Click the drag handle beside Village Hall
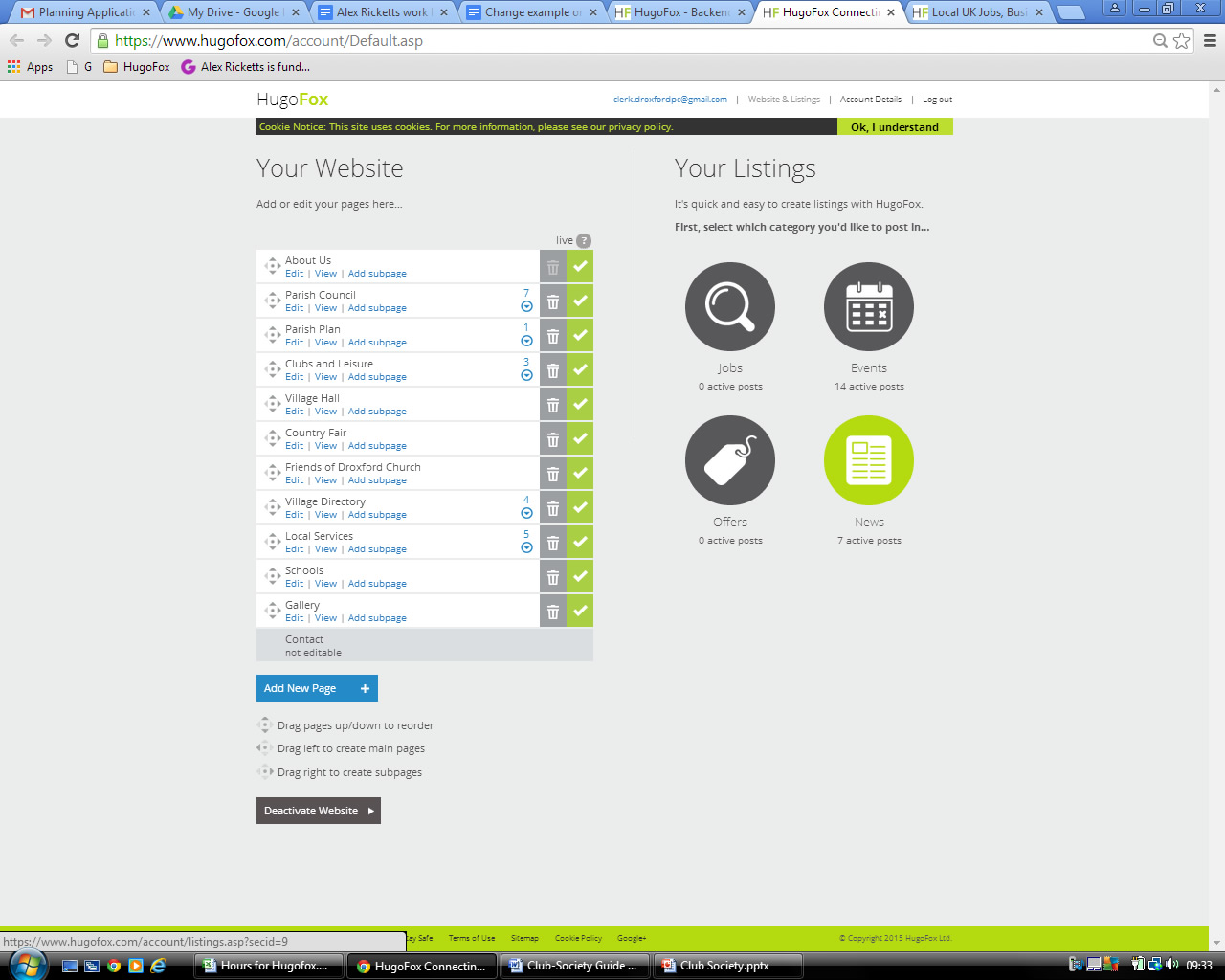 point(273,404)
